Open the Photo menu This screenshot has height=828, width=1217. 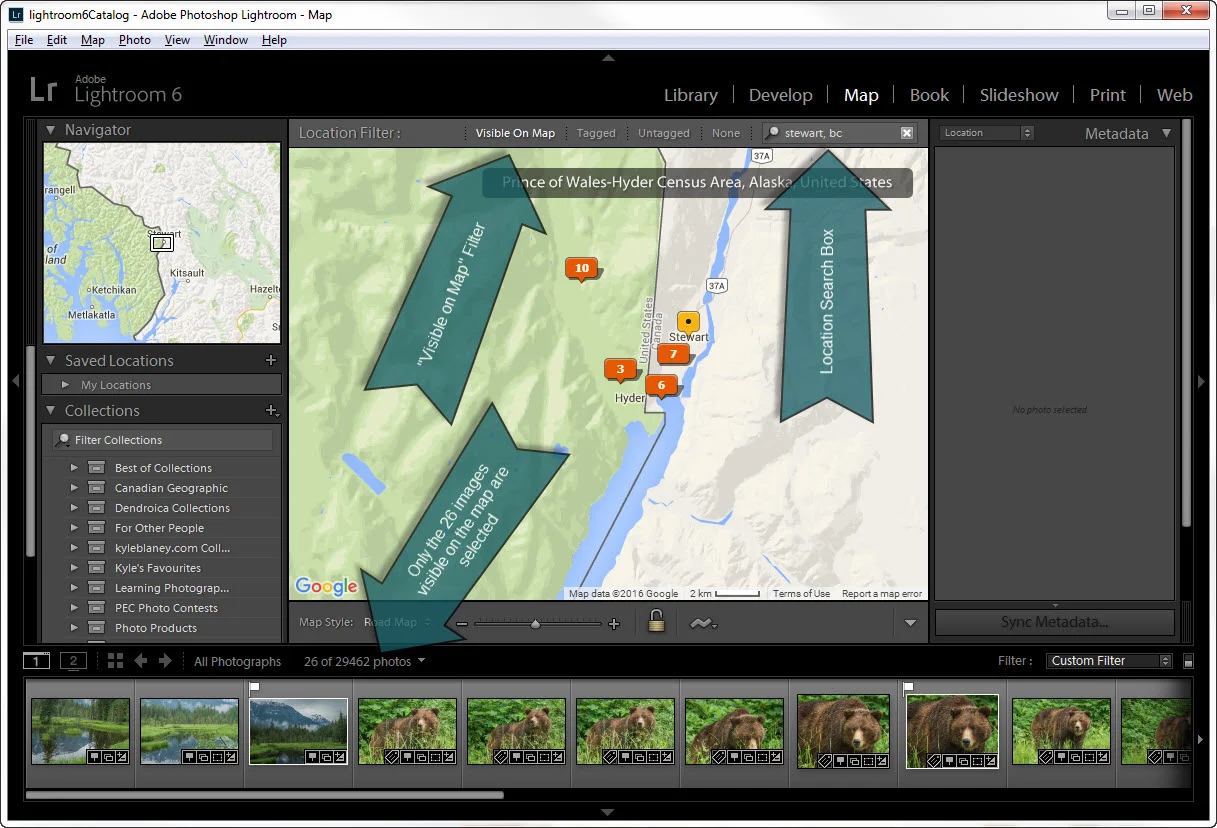[134, 40]
